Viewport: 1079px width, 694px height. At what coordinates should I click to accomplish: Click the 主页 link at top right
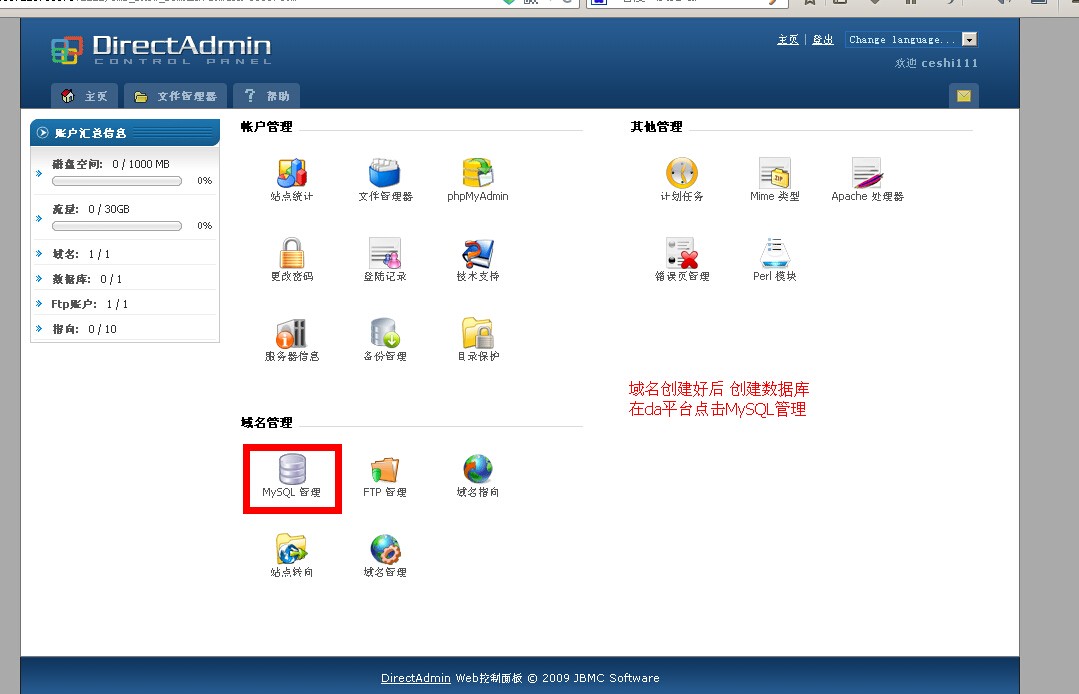788,39
